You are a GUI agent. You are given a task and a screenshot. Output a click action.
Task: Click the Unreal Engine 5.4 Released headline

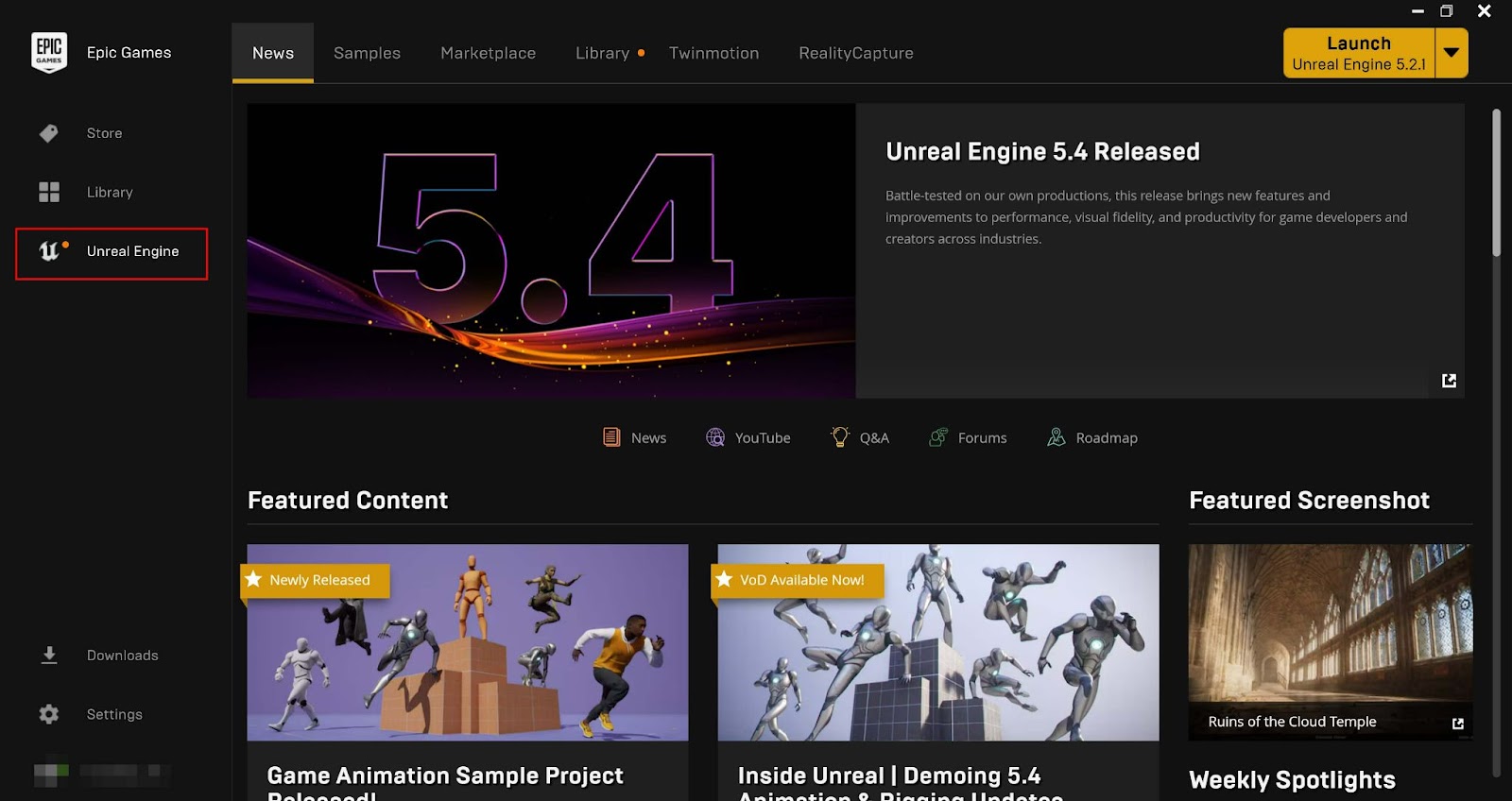(x=1042, y=151)
